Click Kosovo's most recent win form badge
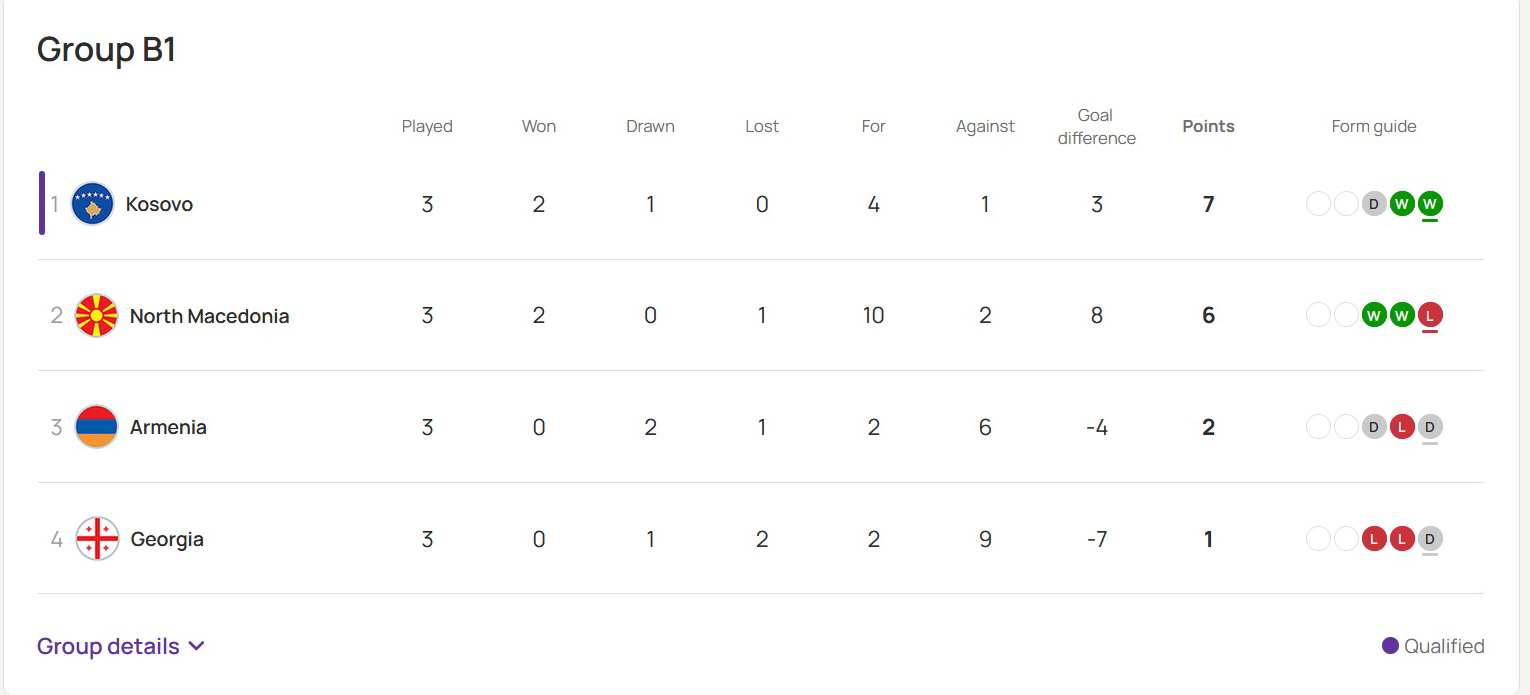This screenshot has height=695, width=1530. [x=1430, y=204]
